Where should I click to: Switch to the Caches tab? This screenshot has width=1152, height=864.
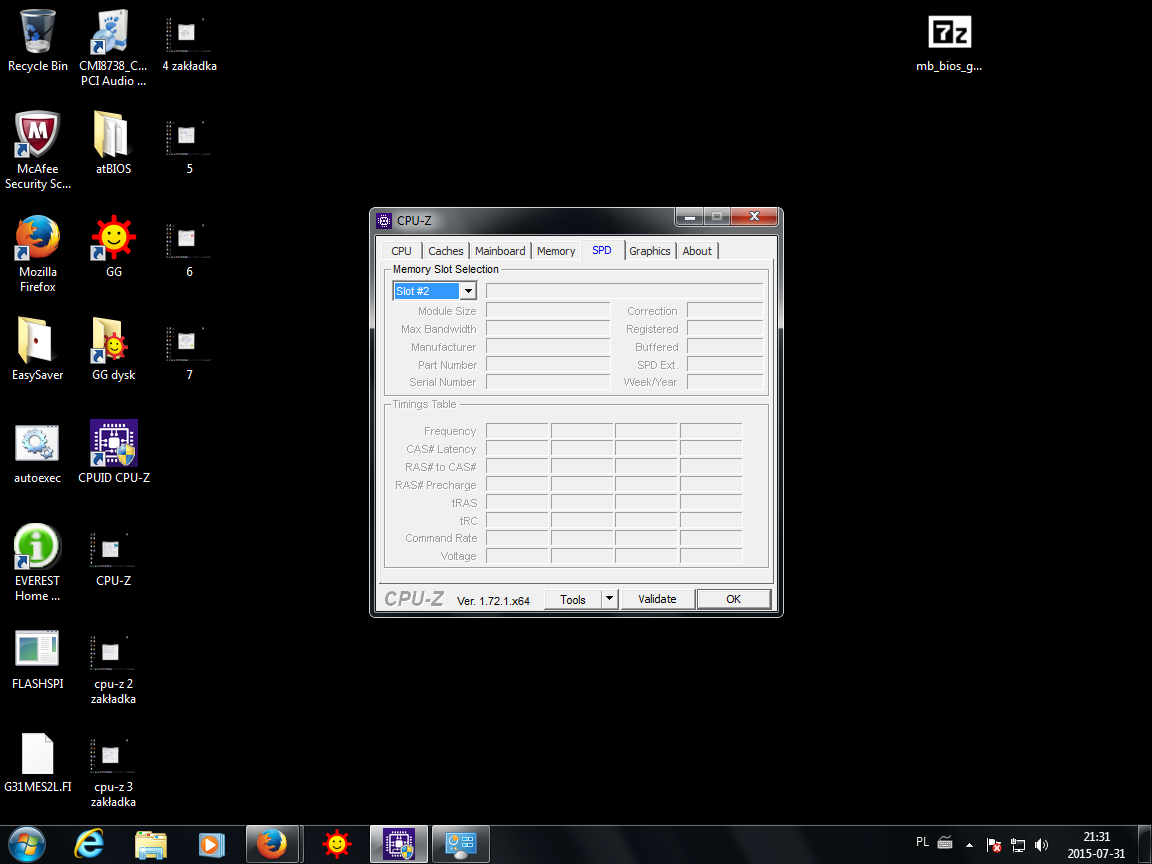click(445, 251)
